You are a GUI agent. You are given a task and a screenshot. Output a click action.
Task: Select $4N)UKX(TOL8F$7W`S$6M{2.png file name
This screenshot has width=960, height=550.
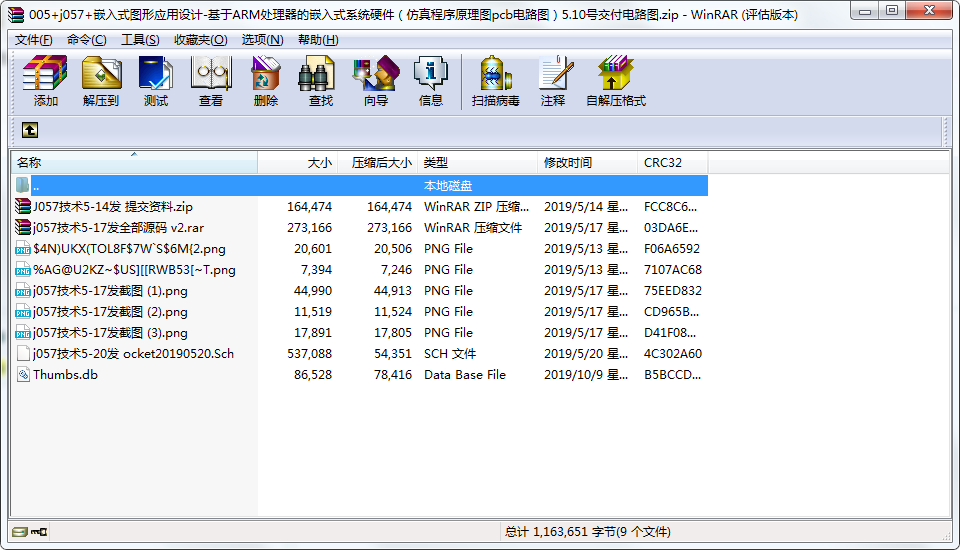click(129, 249)
